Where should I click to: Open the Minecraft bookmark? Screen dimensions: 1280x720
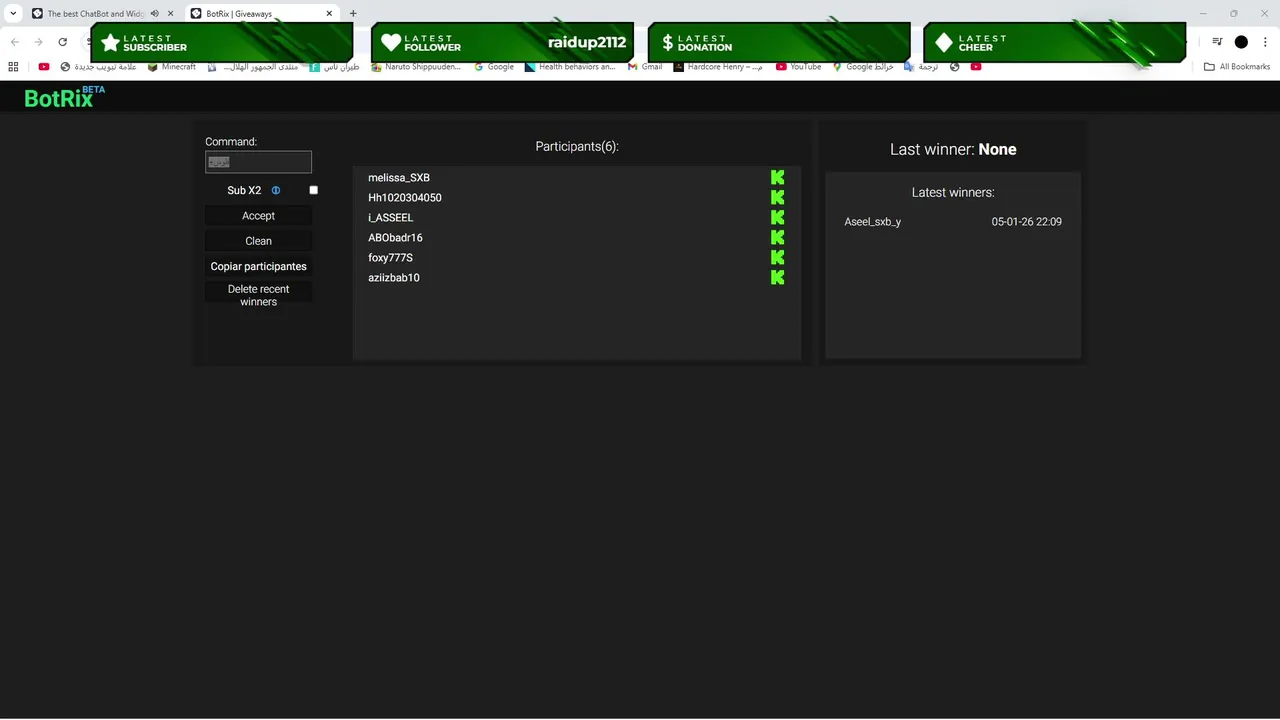click(172, 67)
